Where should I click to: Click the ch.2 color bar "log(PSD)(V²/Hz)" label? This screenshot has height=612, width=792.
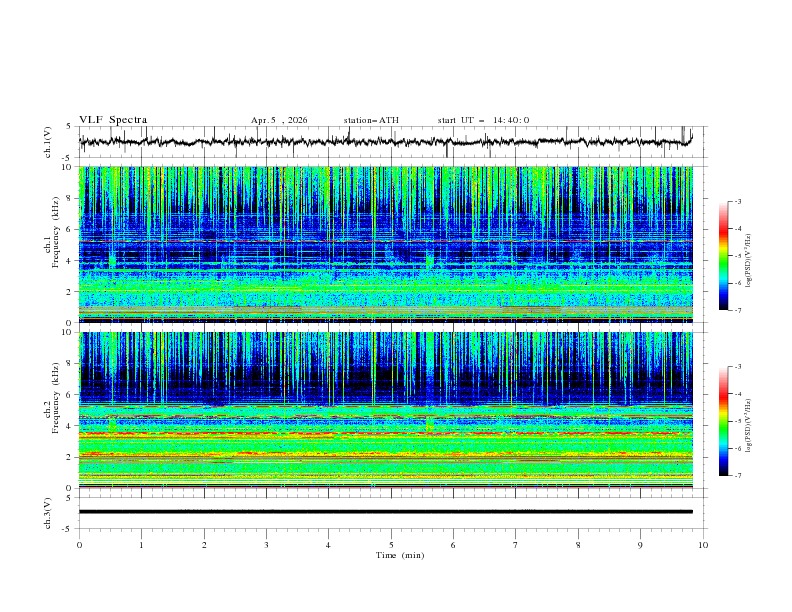tap(749, 426)
